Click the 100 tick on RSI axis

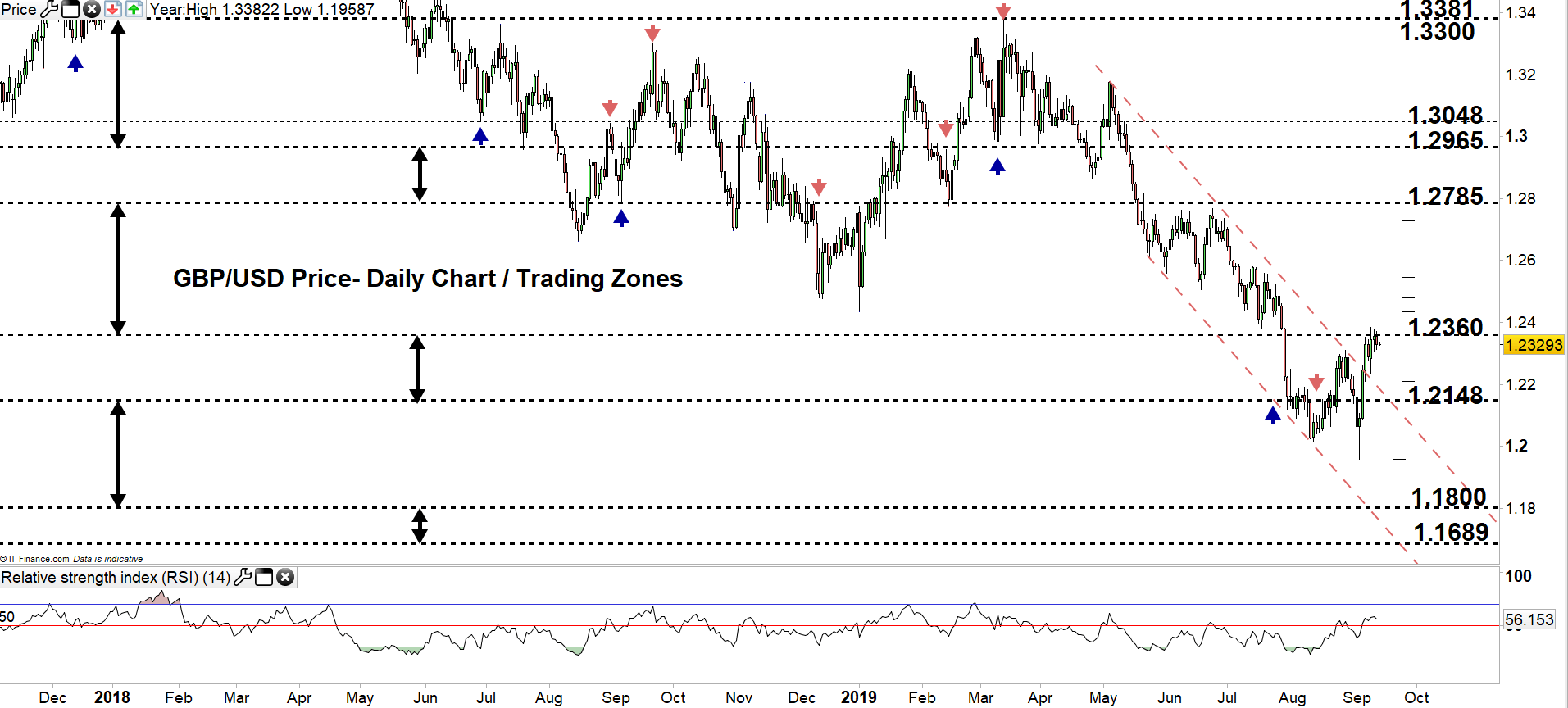click(1518, 576)
